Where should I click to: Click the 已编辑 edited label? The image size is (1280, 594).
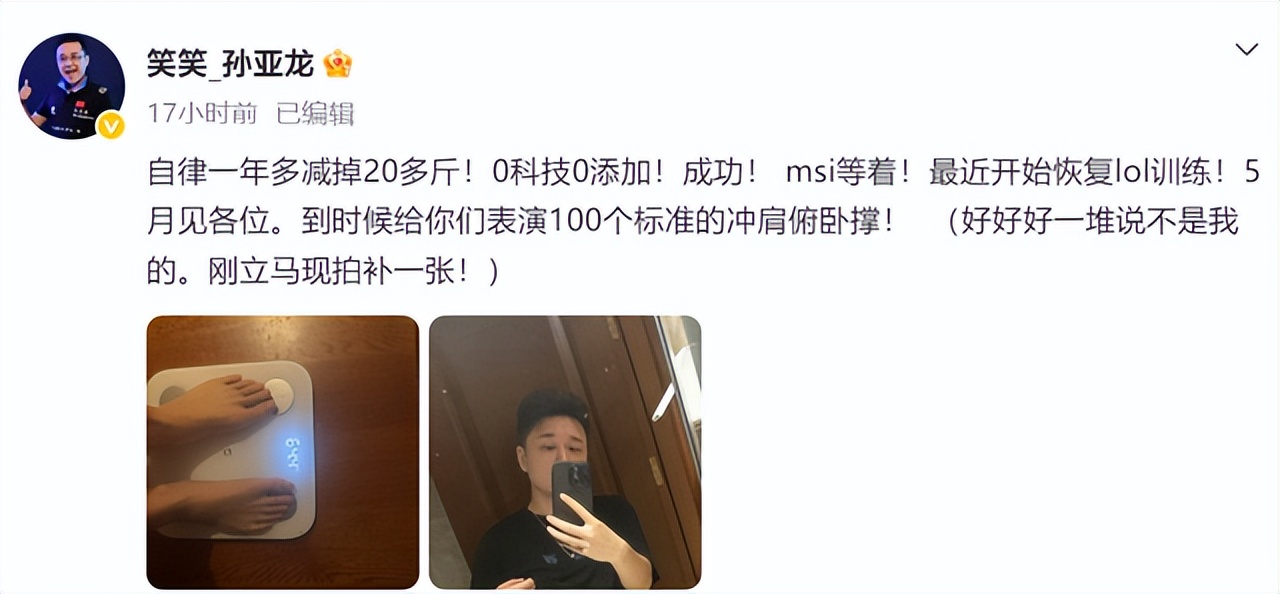[315, 114]
